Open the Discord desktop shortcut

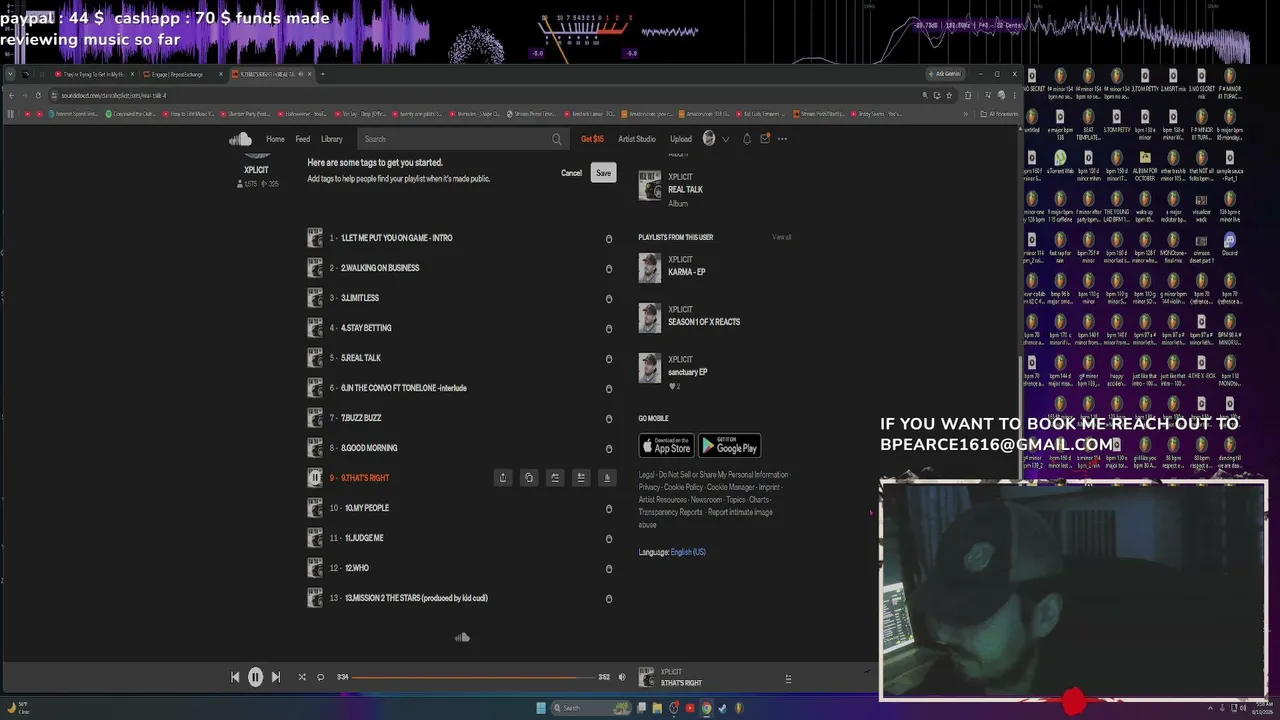pyautogui.click(x=1230, y=244)
